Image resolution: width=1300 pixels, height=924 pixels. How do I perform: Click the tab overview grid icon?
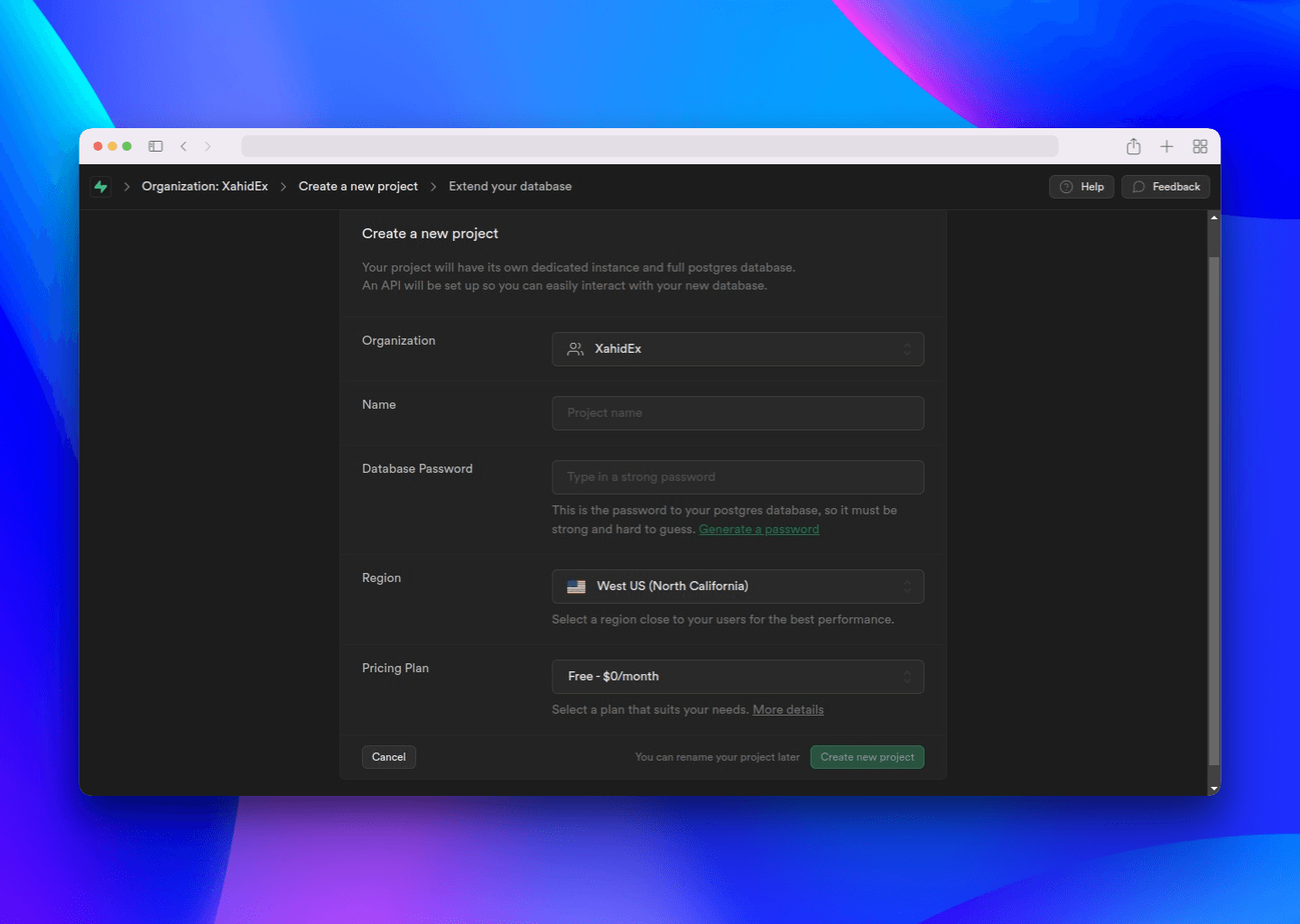click(1200, 145)
